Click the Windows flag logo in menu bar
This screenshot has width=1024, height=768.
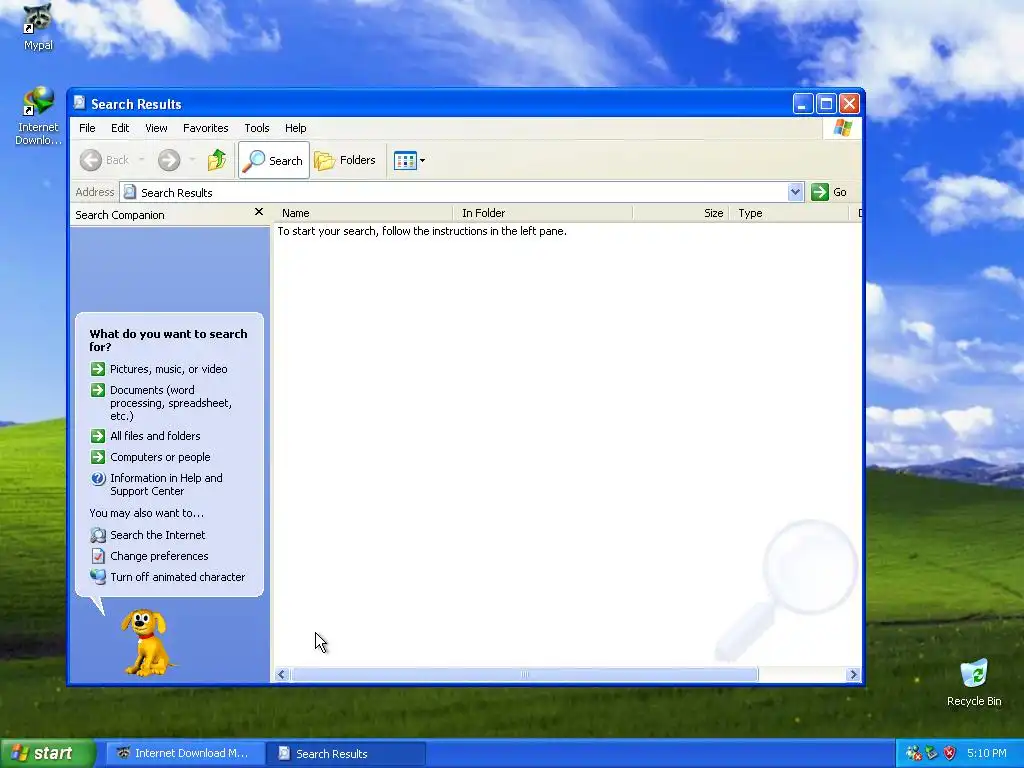(x=842, y=127)
